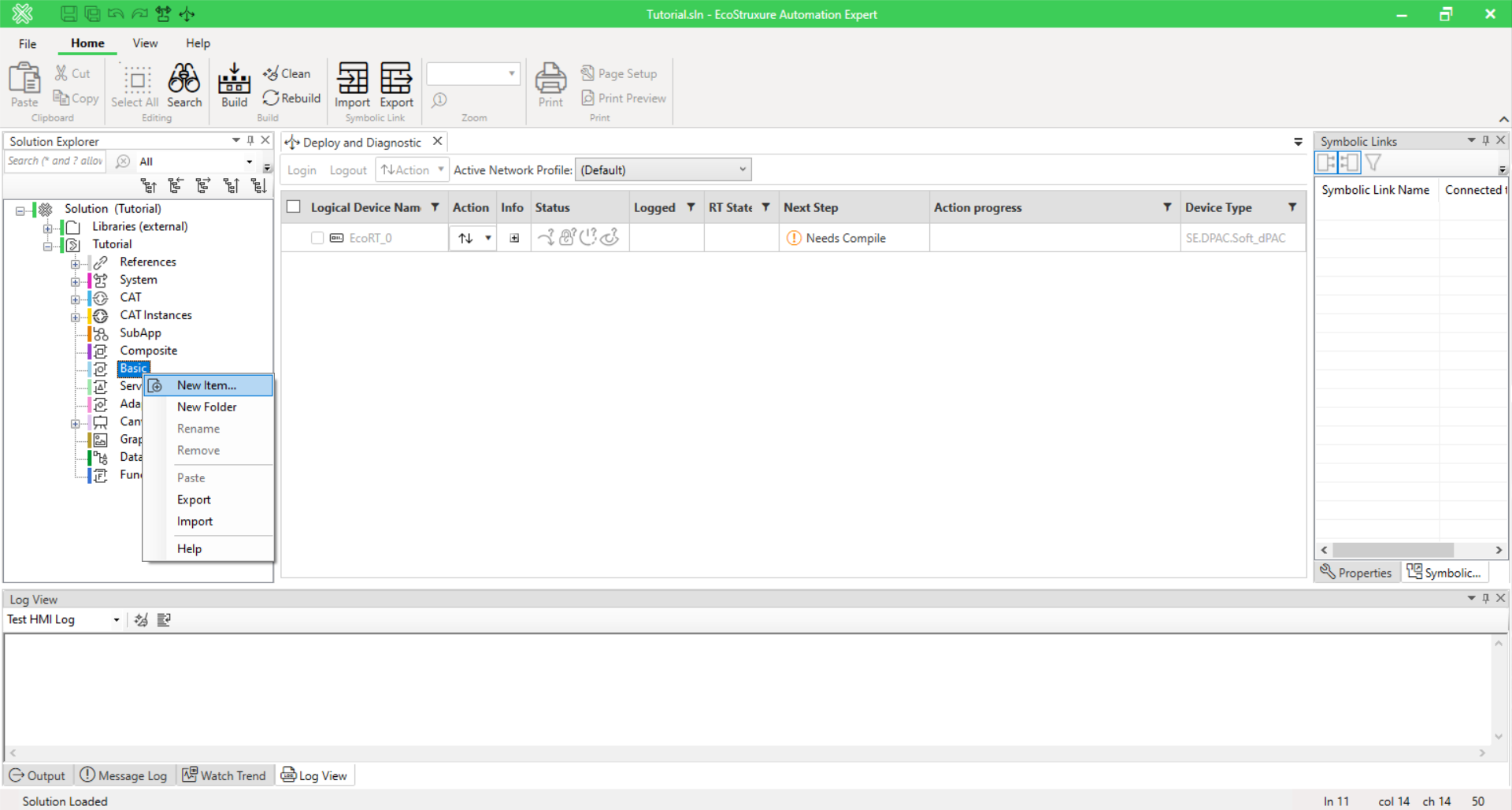Switch to the Watch Trend tab
The height and width of the screenshot is (810, 1512).
click(224, 775)
